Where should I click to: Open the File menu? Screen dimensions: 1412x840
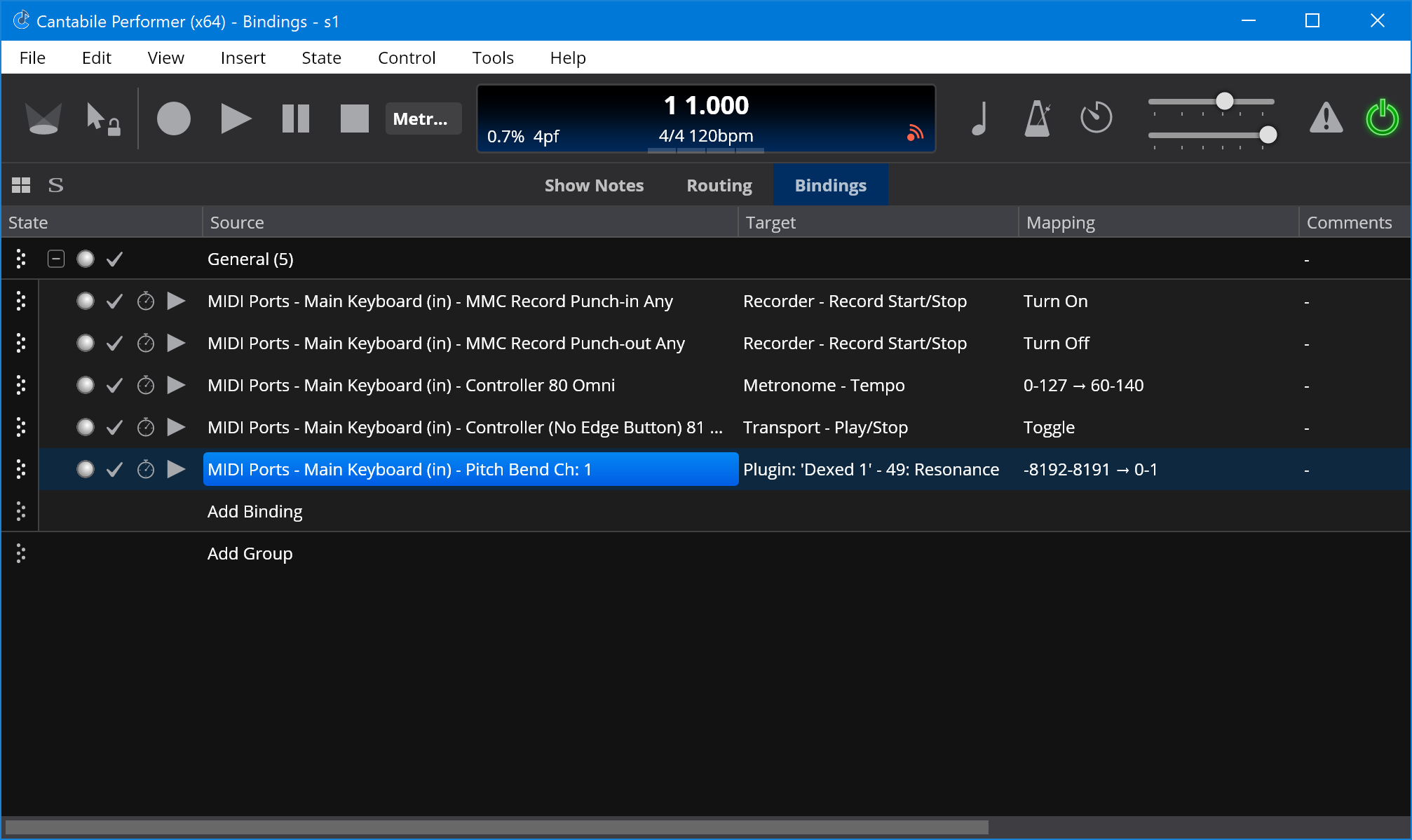coord(32,57)
